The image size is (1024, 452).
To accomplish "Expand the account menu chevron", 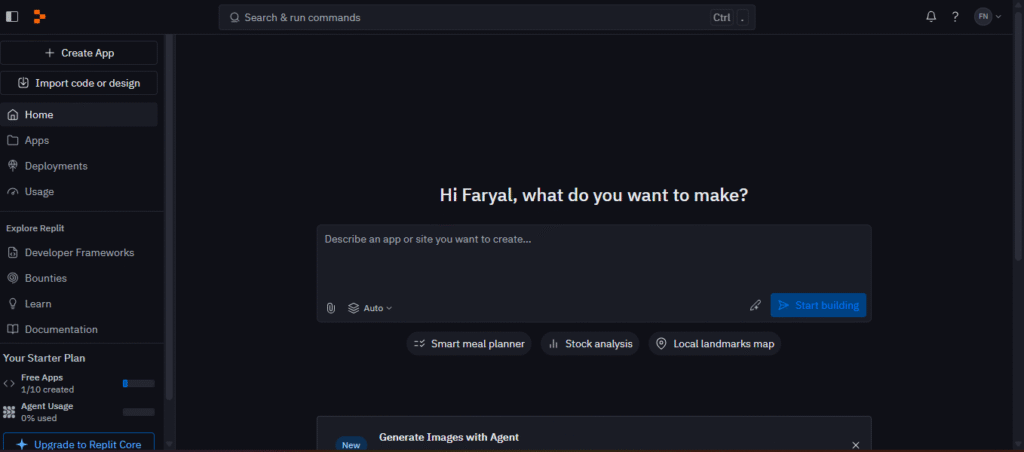I will click(x=998, y=17).
